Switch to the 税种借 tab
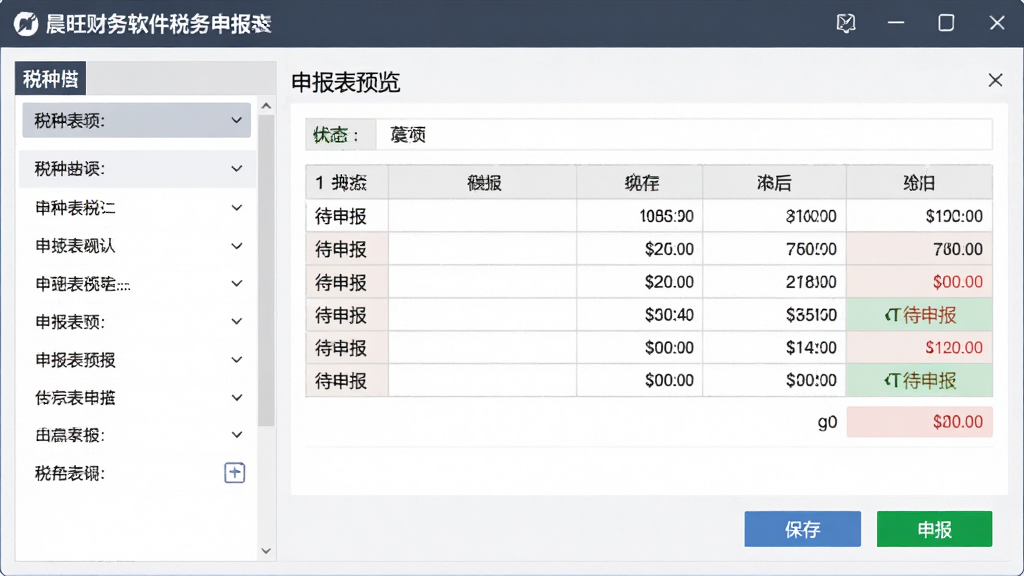The height and width of the screenshot is (576, 1024). point(50,79)
